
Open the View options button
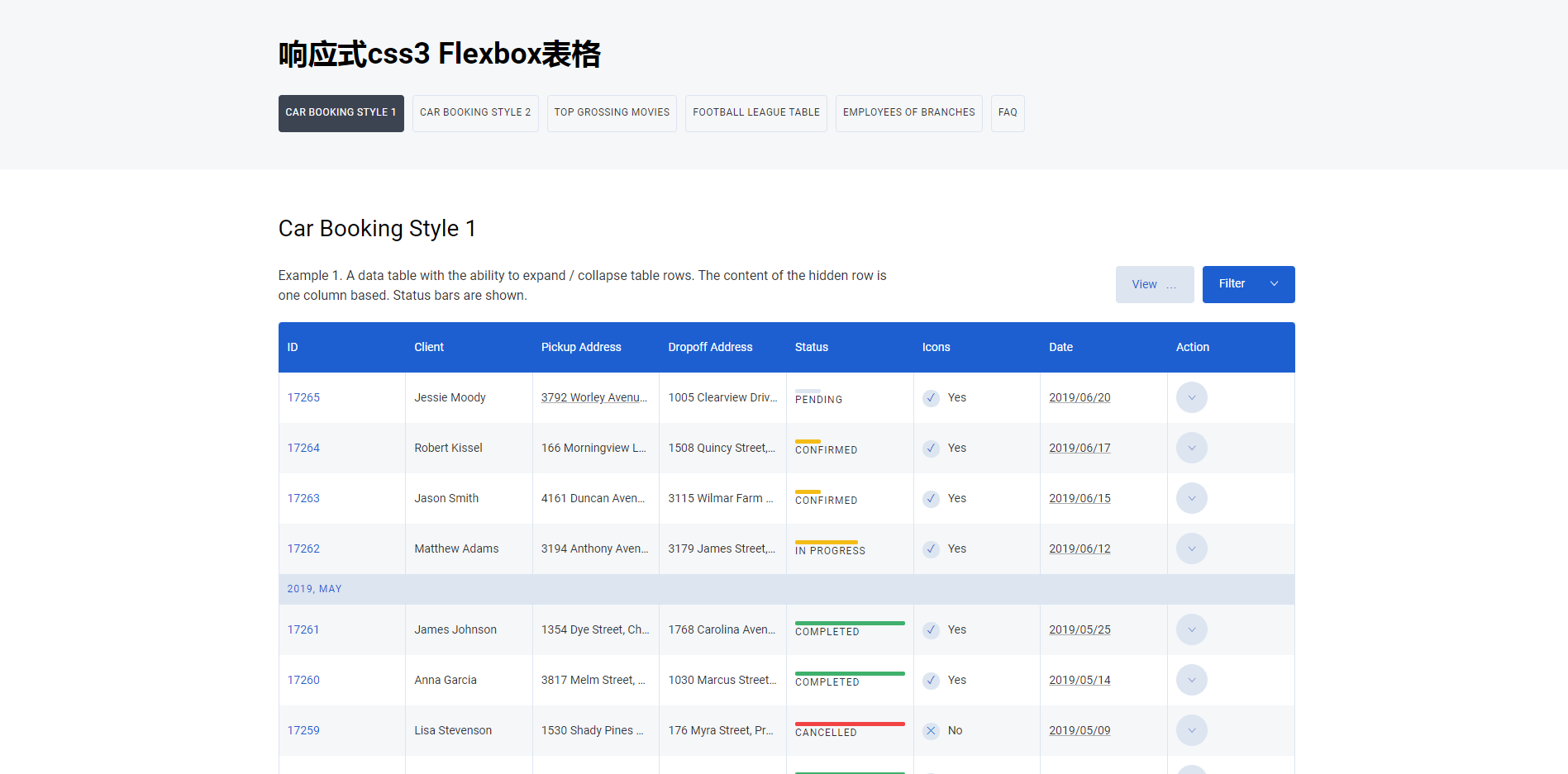pos(1154,284)
